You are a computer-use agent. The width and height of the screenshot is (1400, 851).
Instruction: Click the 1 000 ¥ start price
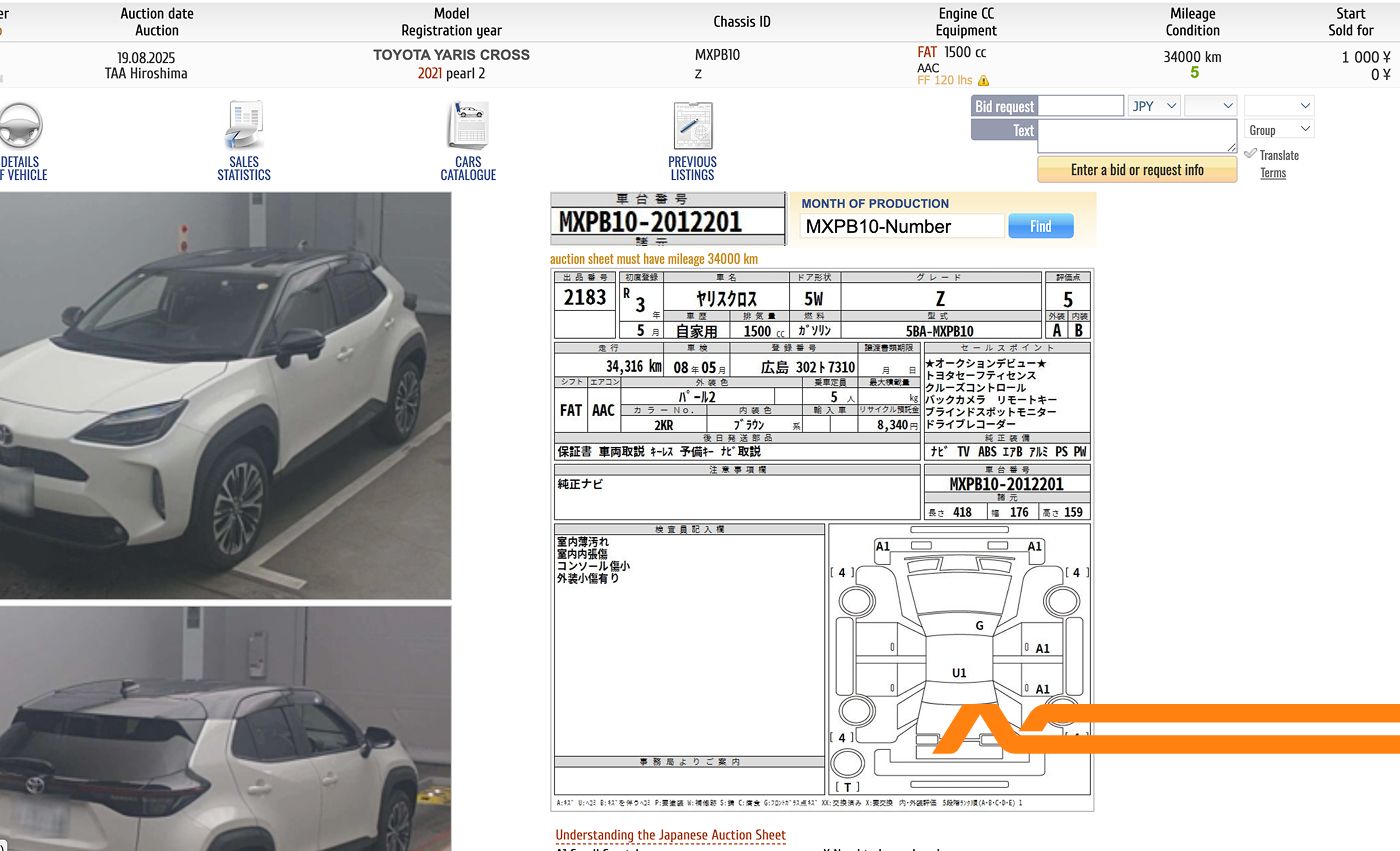point(1366,58)
